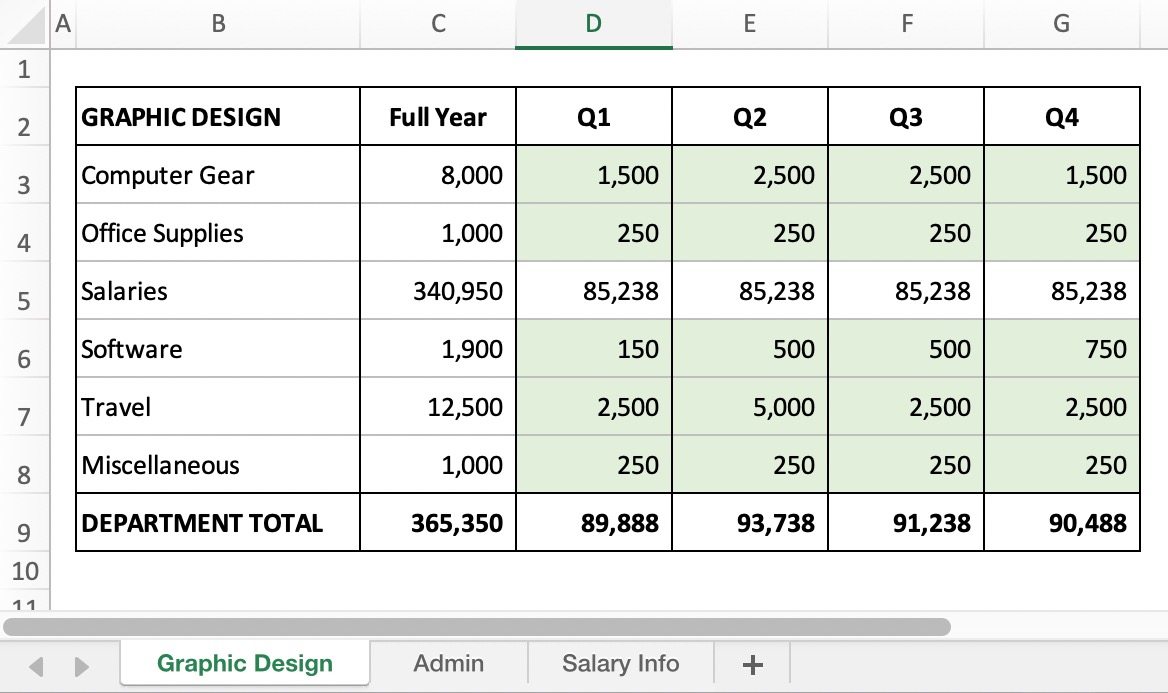Select the Salaries label cell
This screenshot has width=1168, height=693.
[218, 291]
